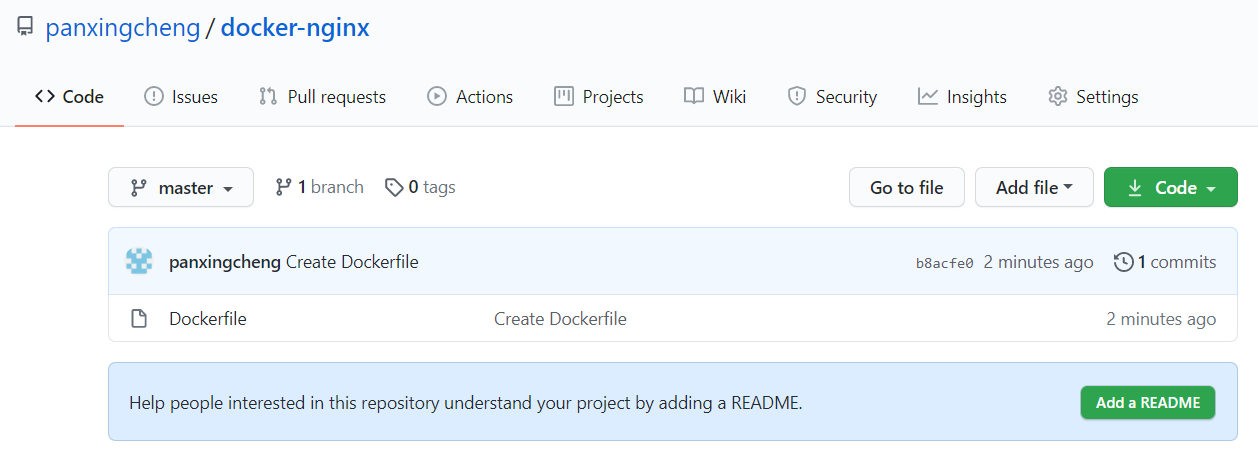1258x473 pixels.
Task: Click the panxingcheng avatar in commit row
Action: click(x=139, y=262)
